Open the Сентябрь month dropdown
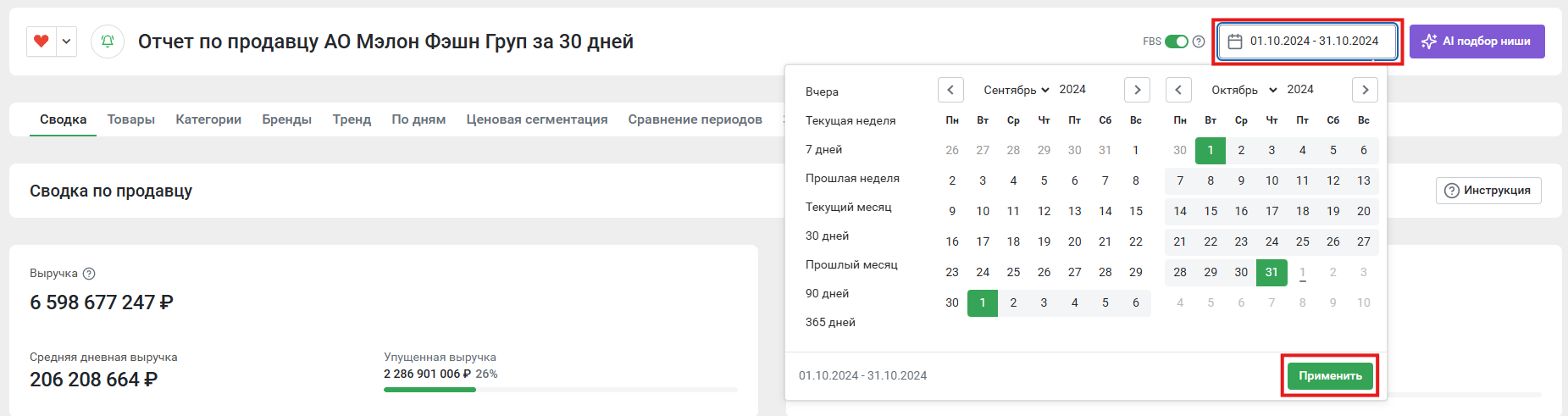1568x416 pixels. [x=1016, y=90]
